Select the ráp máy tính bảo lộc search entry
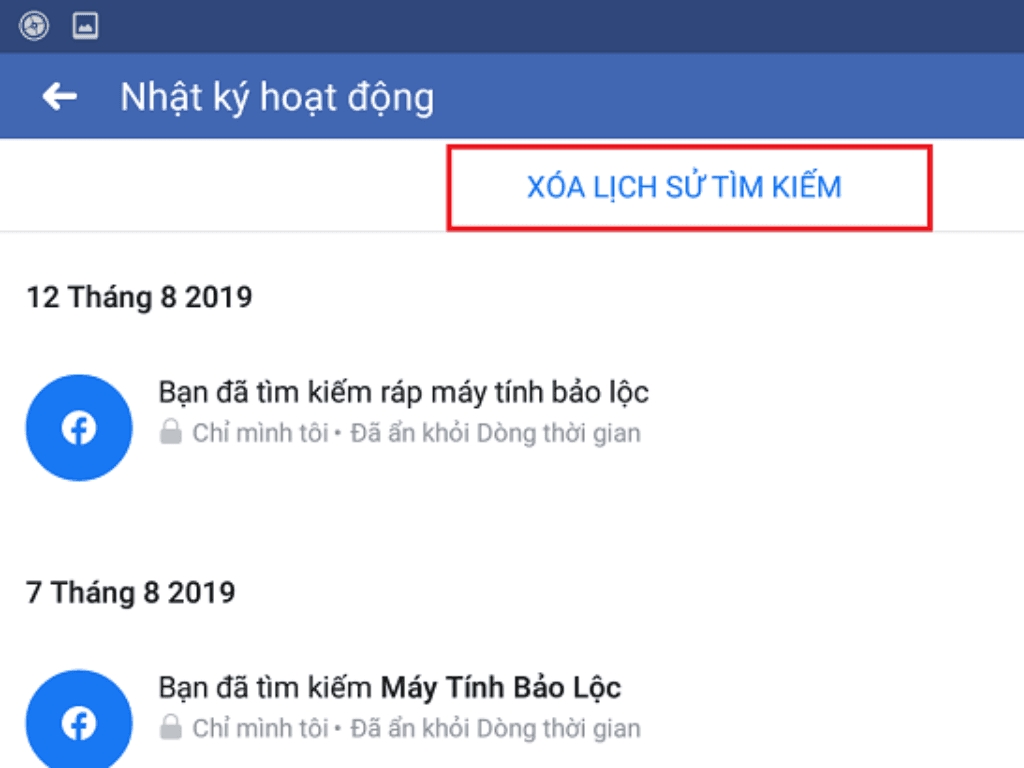The image size is (1024, 768). [x=404, y=393]
